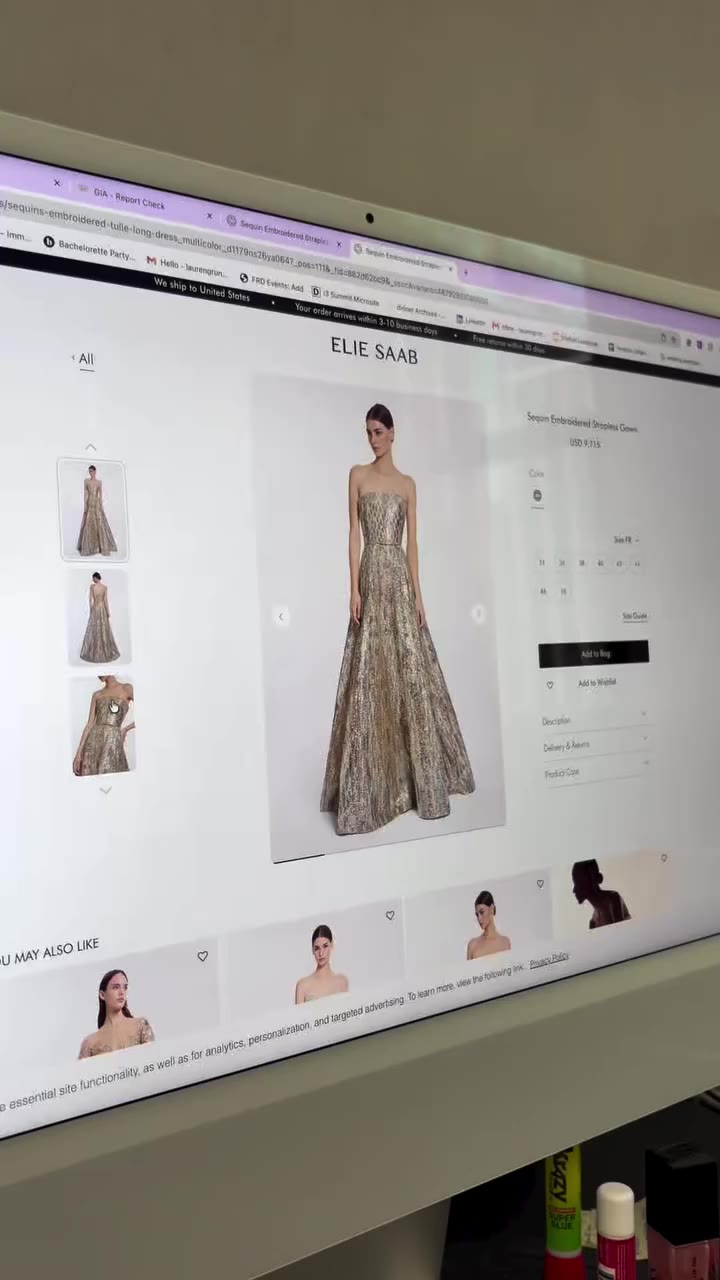This screenshot has width=720, height=1280.
Task: Click the main gown product image
Action: point(379,618)
